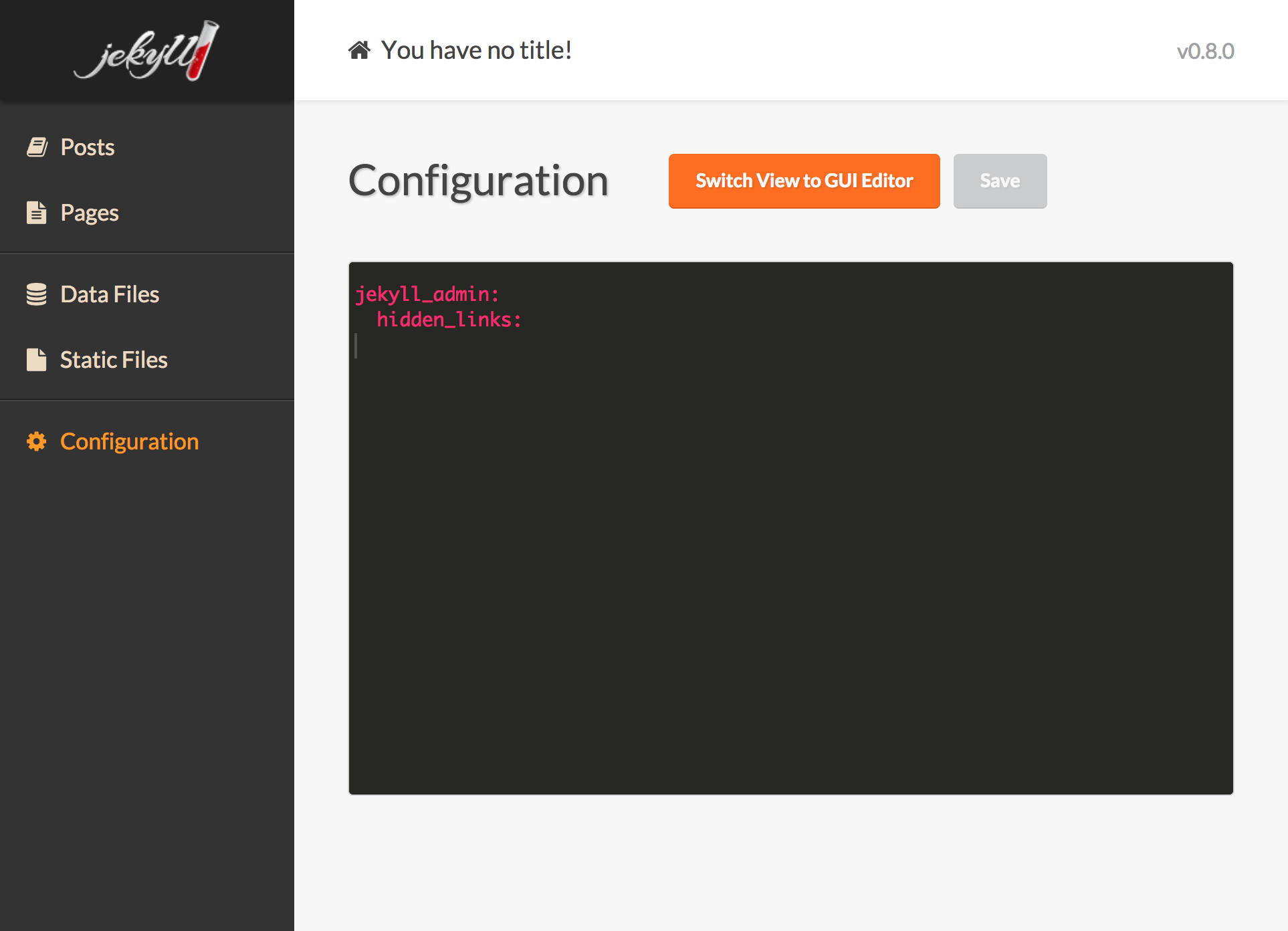The height and width of the screenshot is (931, 1288).
Task: Click the hidden_links: line in editor
Action: [x=449, y=320]
